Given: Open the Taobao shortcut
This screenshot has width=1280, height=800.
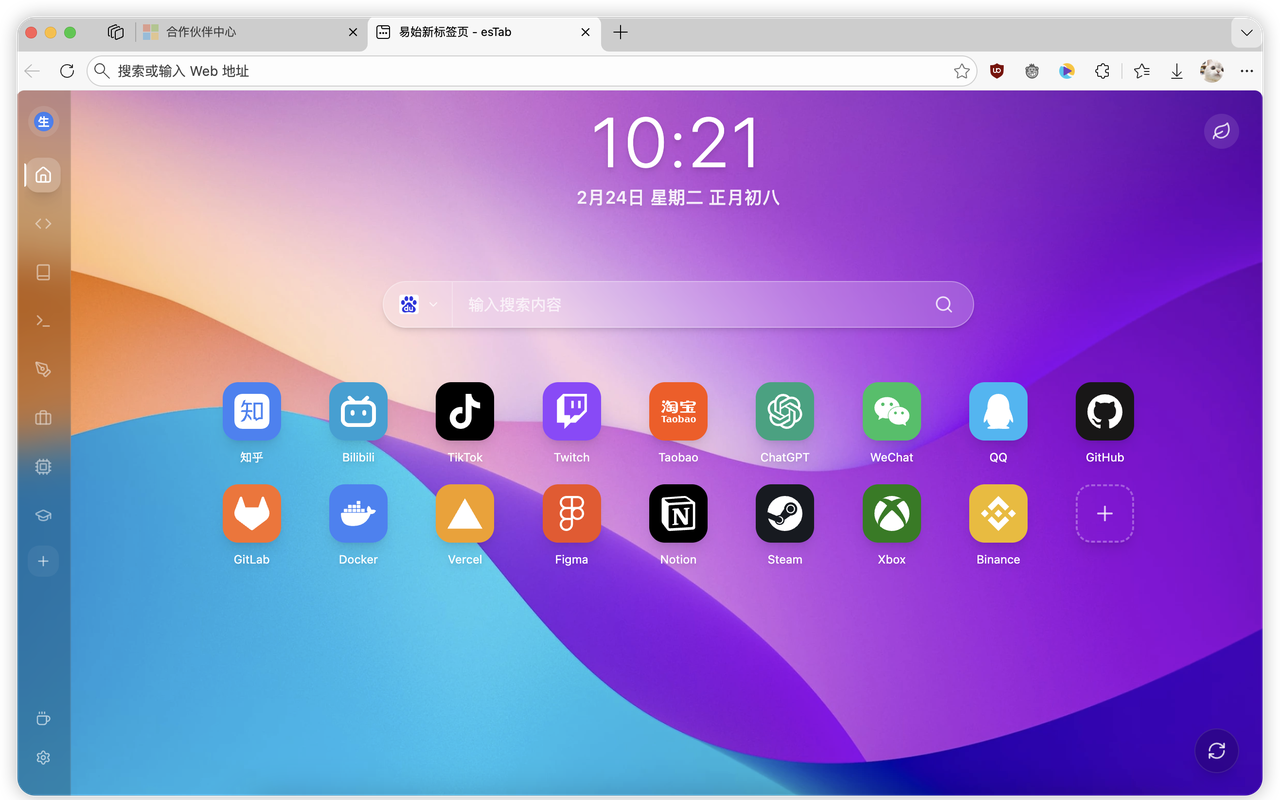Looking at the screenshot, I should 678,411.
